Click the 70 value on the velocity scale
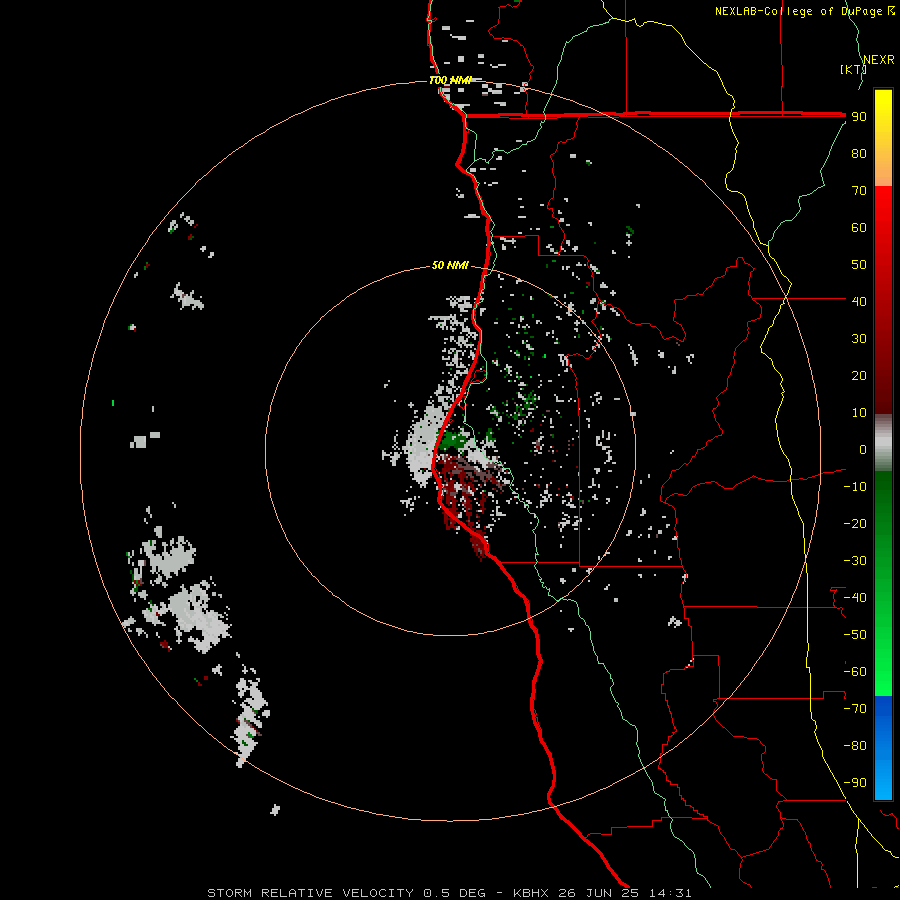 coord(859,191)
